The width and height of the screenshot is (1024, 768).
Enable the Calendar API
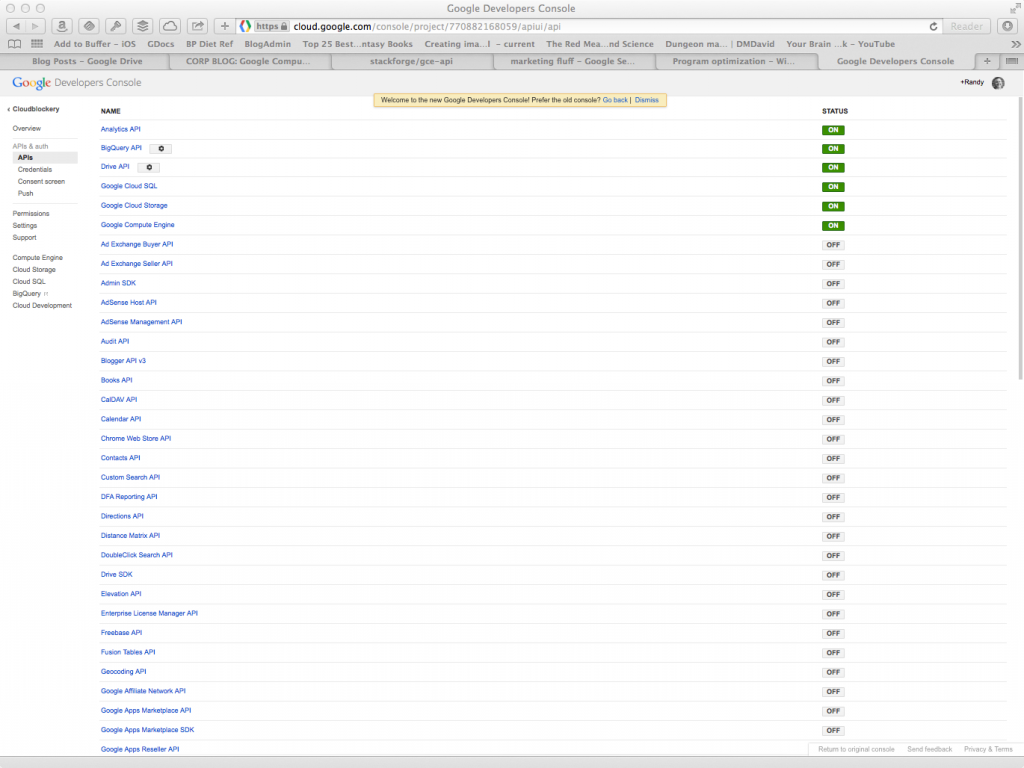pyautogui.click(x=833, y=419)
